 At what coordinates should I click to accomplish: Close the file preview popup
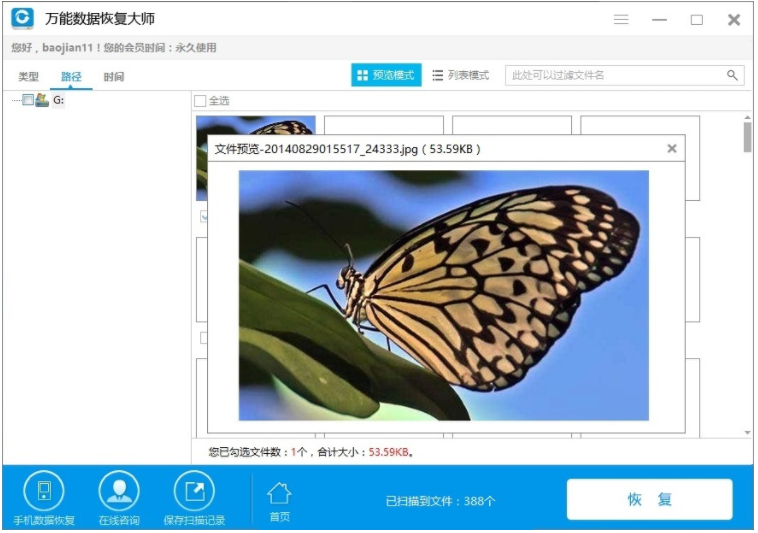pyautogui.click(x=672, y=148)
